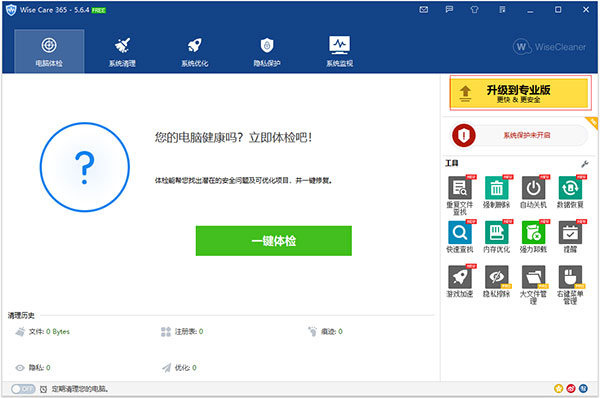Open the 自动关机 auto shutdown tool
The height and width of the screenshot is (398, 600).
533,191
